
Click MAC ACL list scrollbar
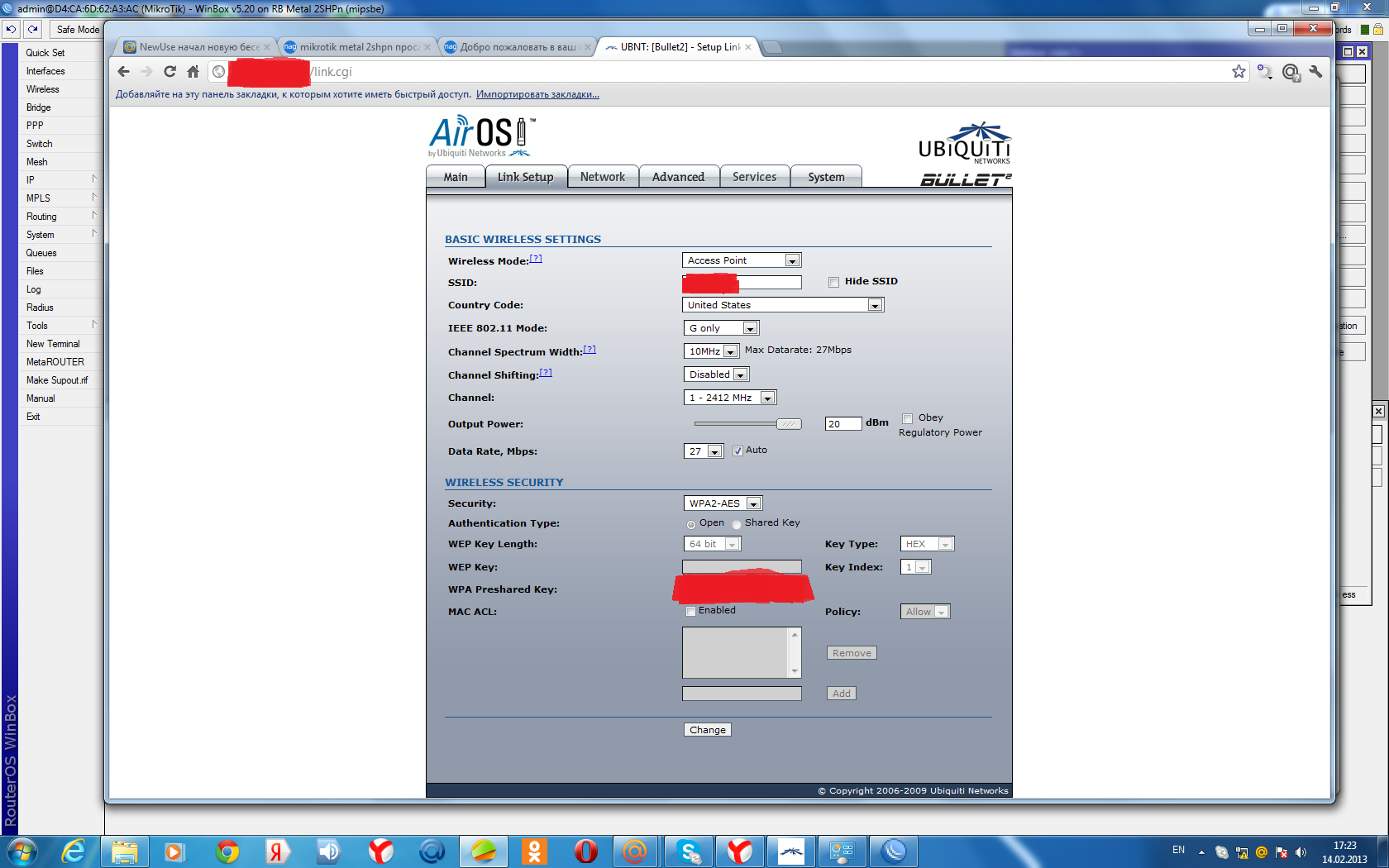point(795,652)
